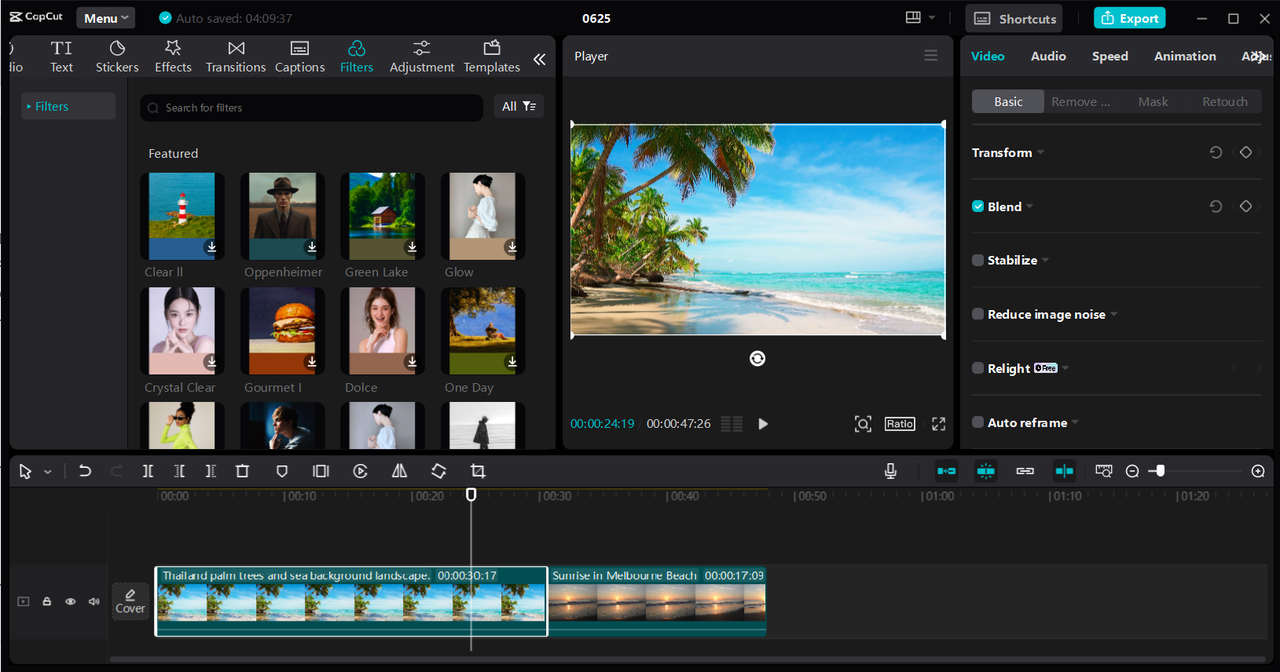
Task: Open the Transitions tab
Action: 236,57
